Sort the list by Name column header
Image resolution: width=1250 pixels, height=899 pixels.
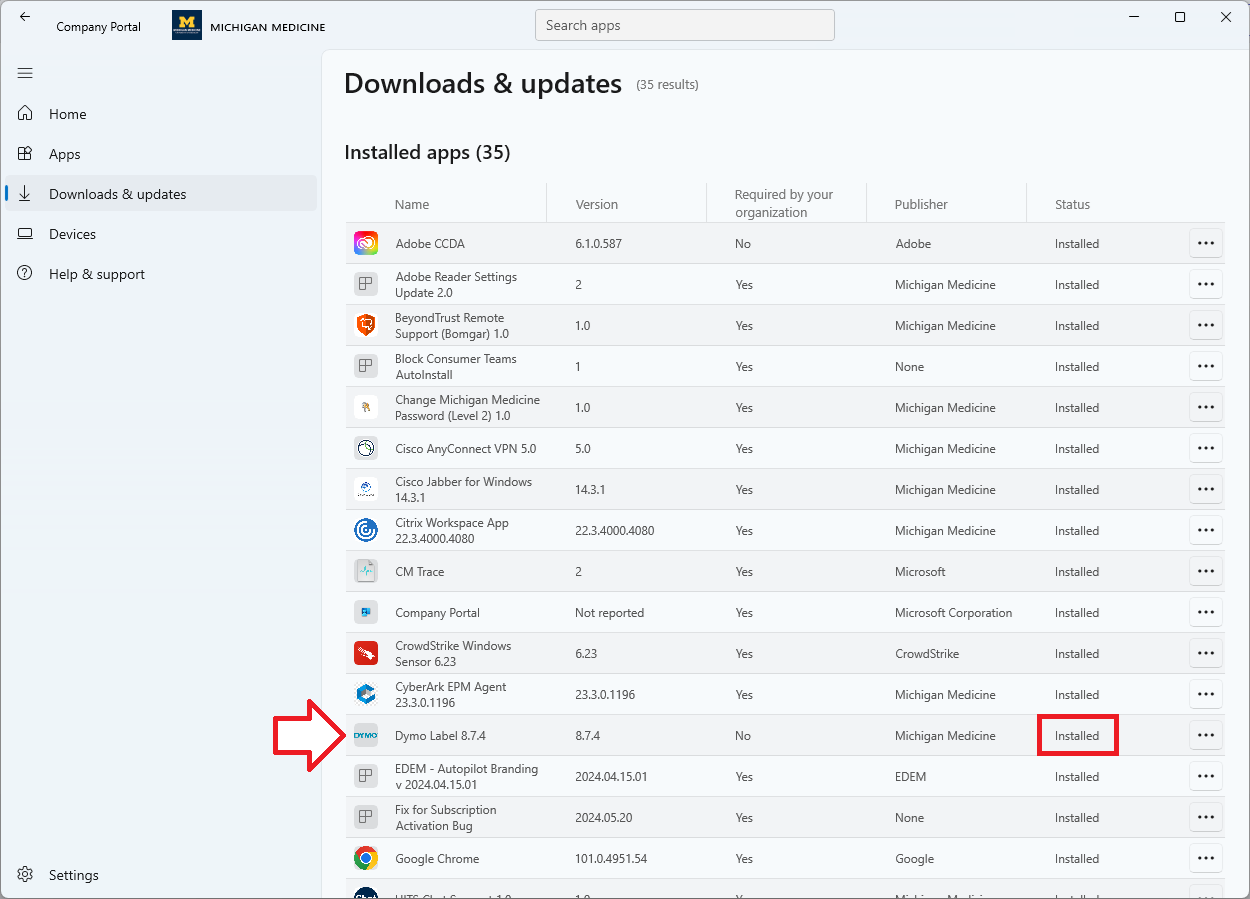pyautogui.click(x=412, y=204)
